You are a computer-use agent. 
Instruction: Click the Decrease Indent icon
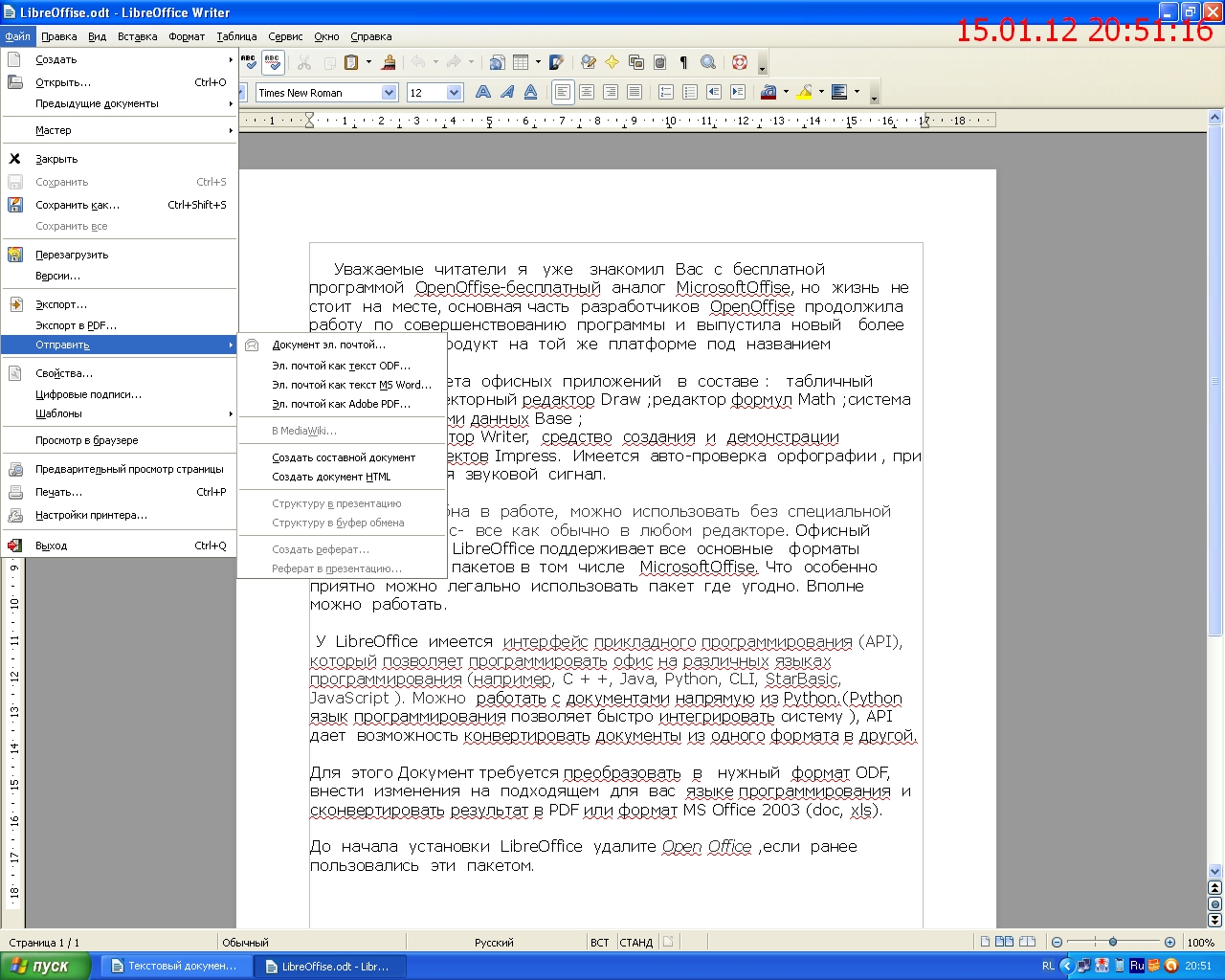tap(713, 92)
